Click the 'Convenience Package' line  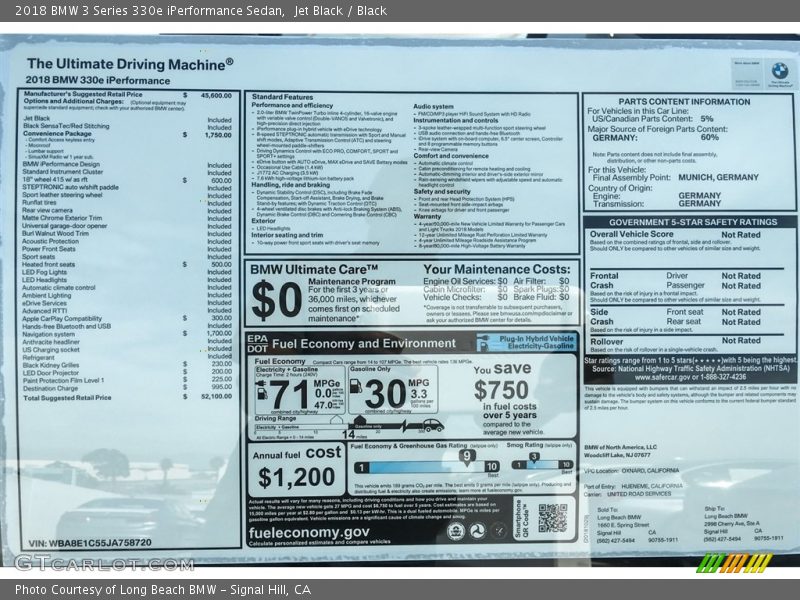[57, 134]
